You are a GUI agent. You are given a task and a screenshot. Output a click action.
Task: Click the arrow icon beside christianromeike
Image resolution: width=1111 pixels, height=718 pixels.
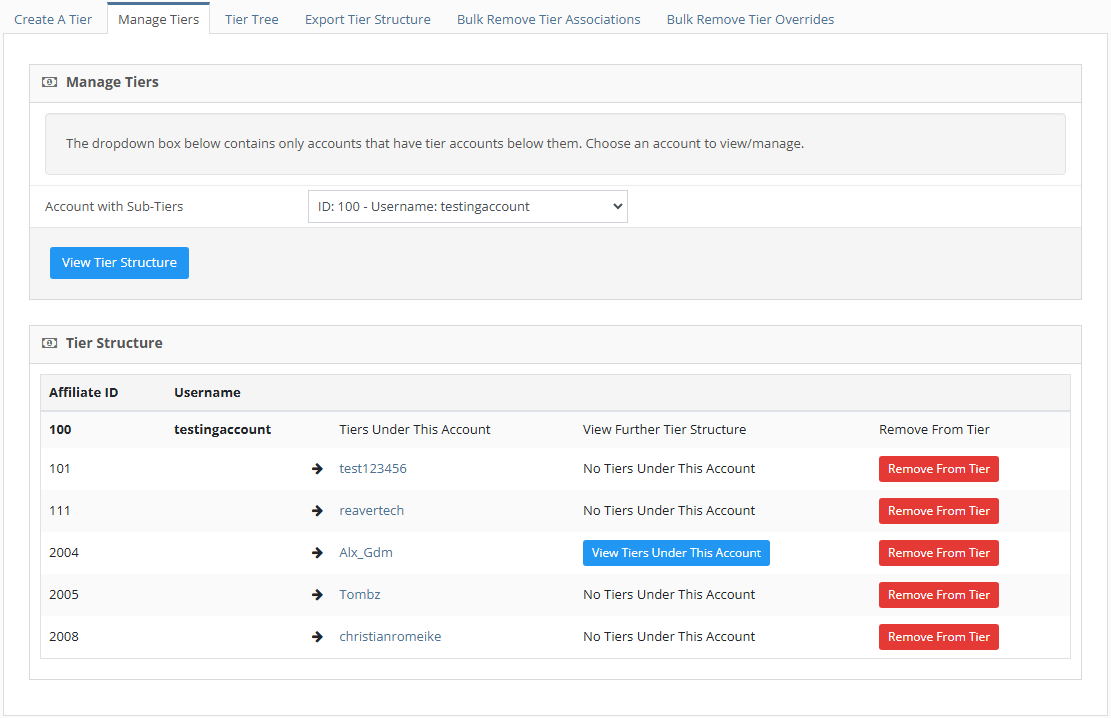(317, 636)
